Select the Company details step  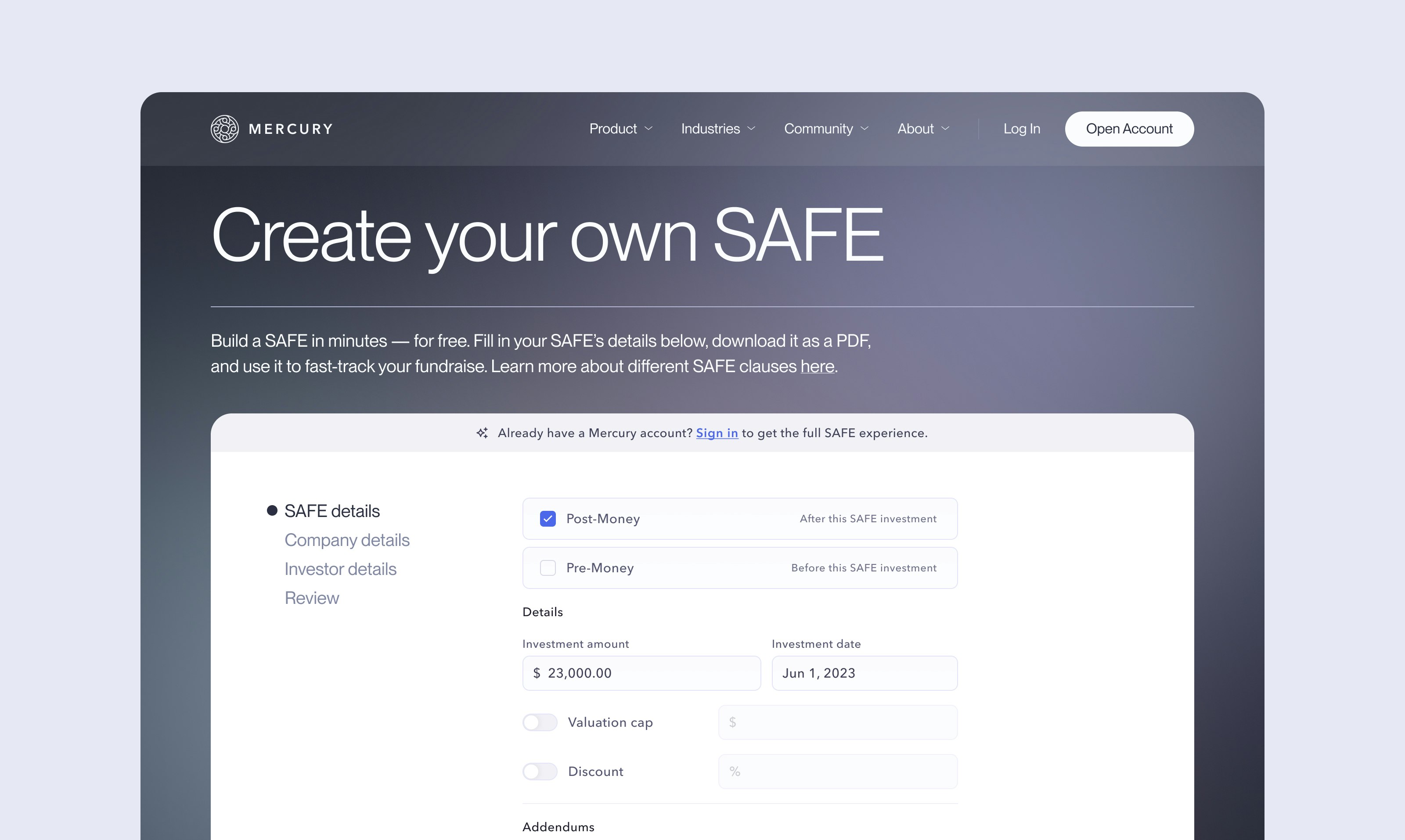coord(347,539)
